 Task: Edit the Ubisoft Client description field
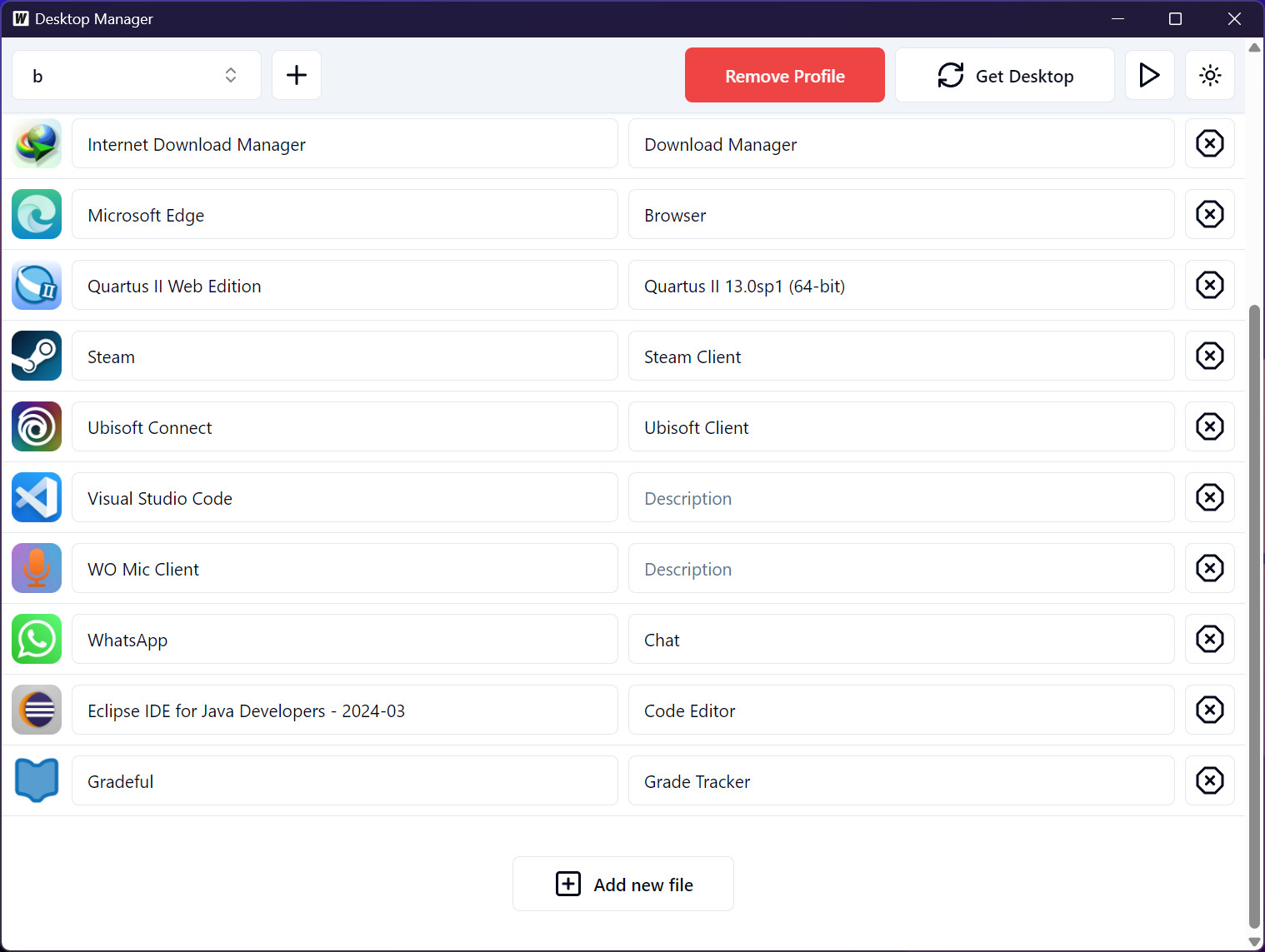pos(902,426)
